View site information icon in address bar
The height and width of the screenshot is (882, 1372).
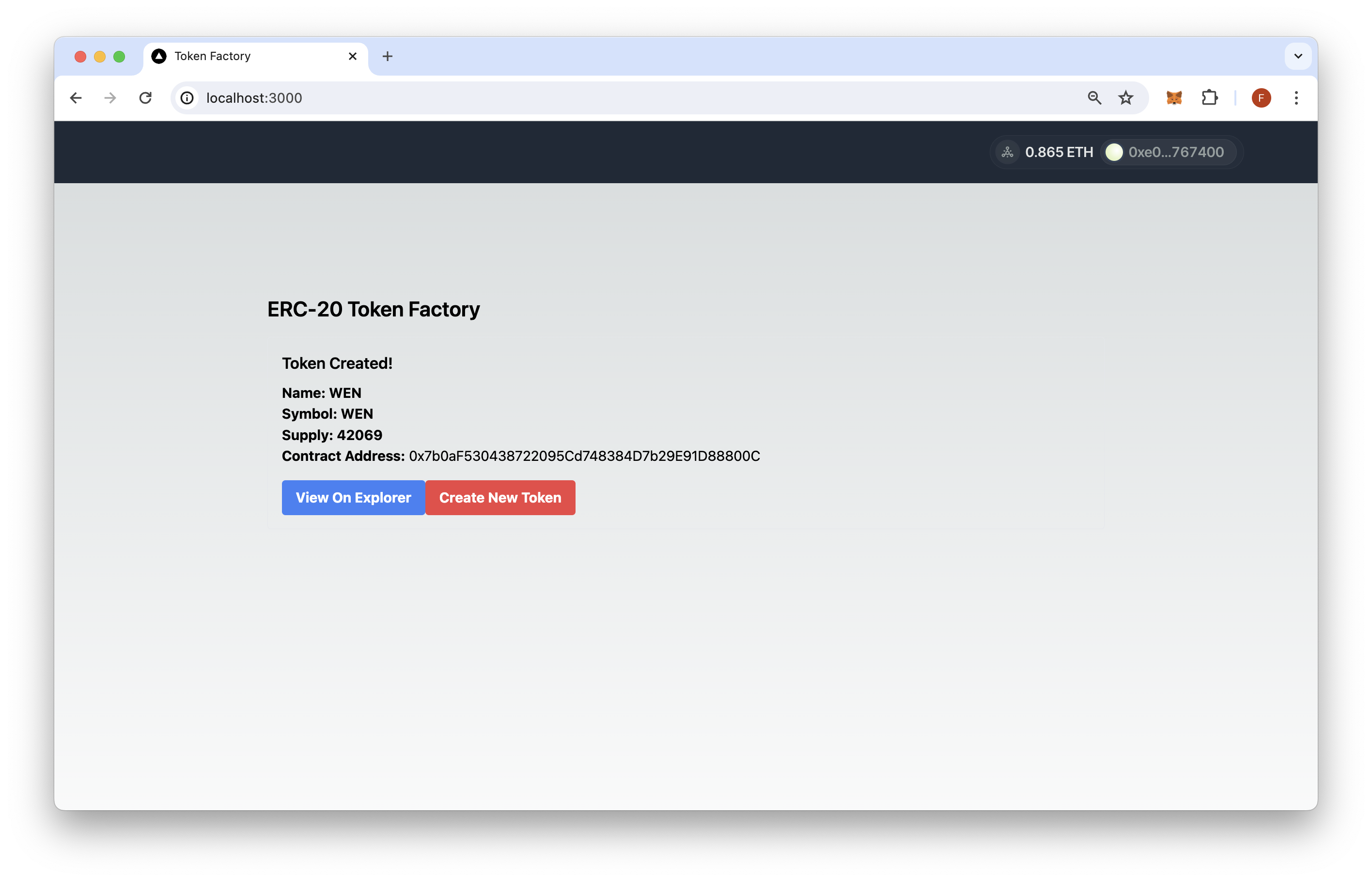pos(187,98)
